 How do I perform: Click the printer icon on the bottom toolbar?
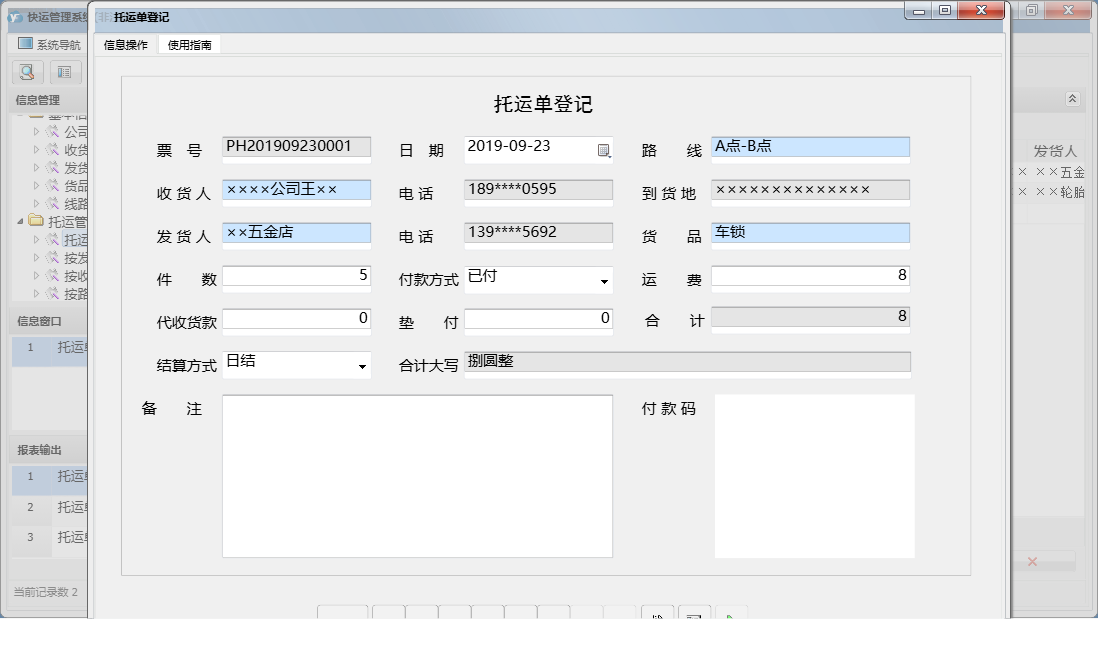tap(694, 618)
